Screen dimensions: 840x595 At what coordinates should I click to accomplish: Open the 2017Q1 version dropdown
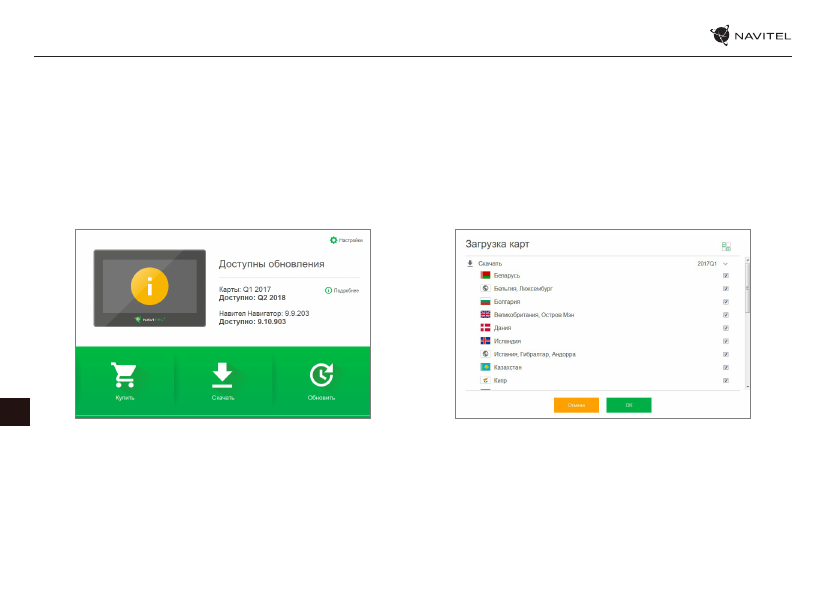point(707,263)
